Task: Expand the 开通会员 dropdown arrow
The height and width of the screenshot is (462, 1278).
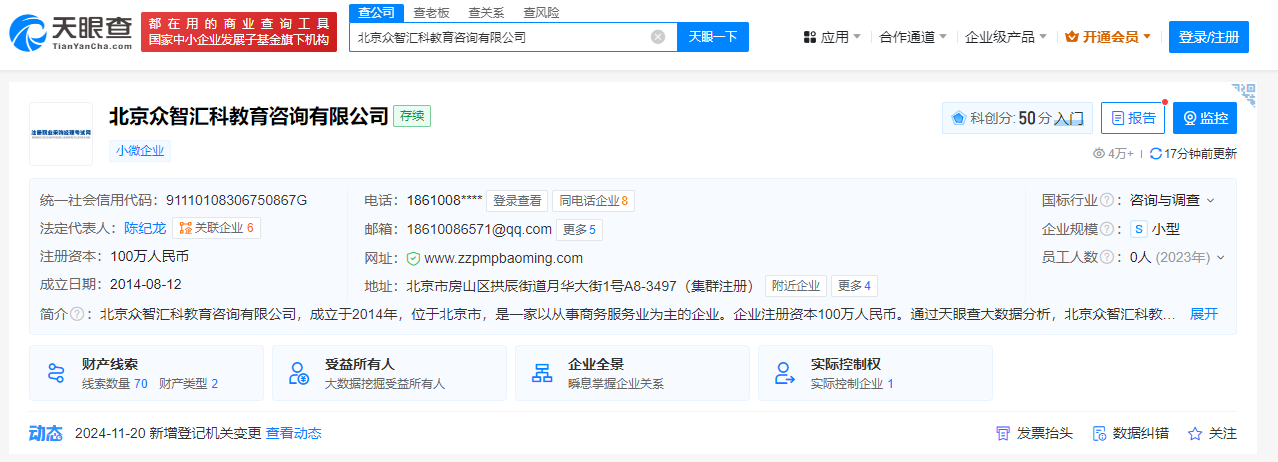Action: (1147, 37)
